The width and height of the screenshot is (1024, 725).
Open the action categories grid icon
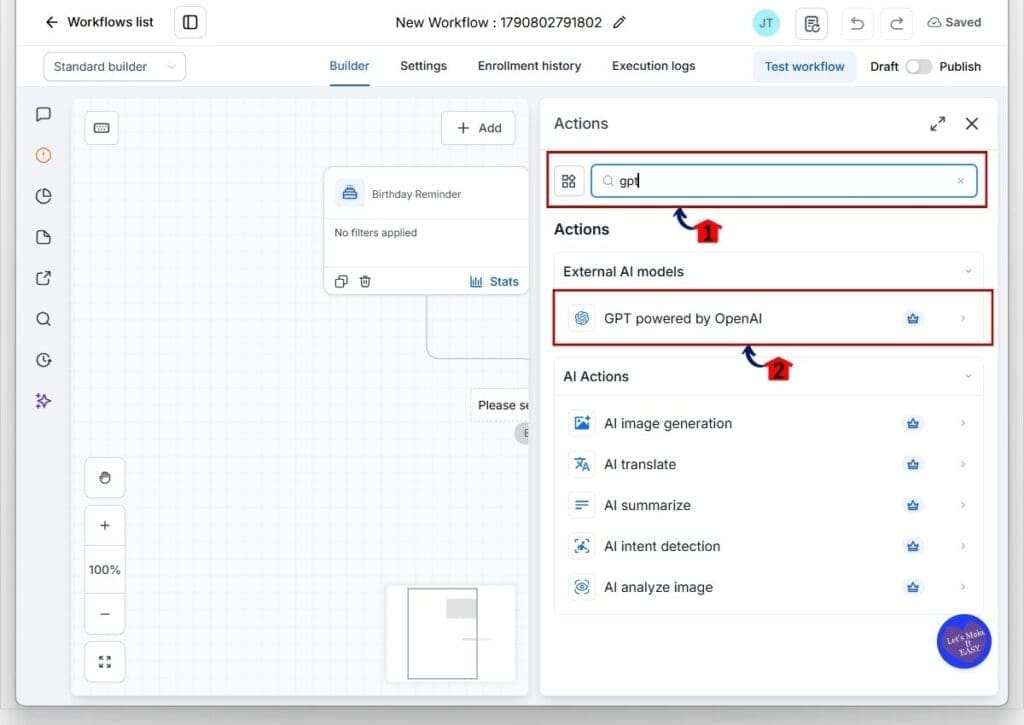click(569, 181)
